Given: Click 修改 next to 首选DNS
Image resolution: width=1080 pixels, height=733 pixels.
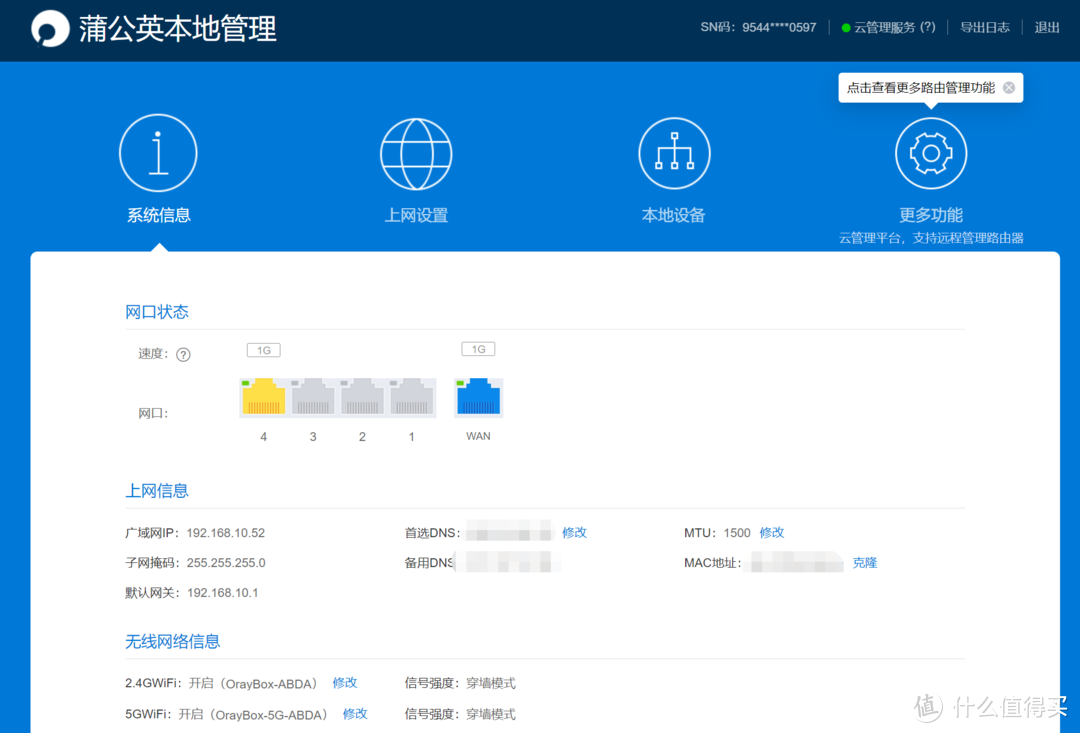Looking at the screenshot, I should pos(573,532).
